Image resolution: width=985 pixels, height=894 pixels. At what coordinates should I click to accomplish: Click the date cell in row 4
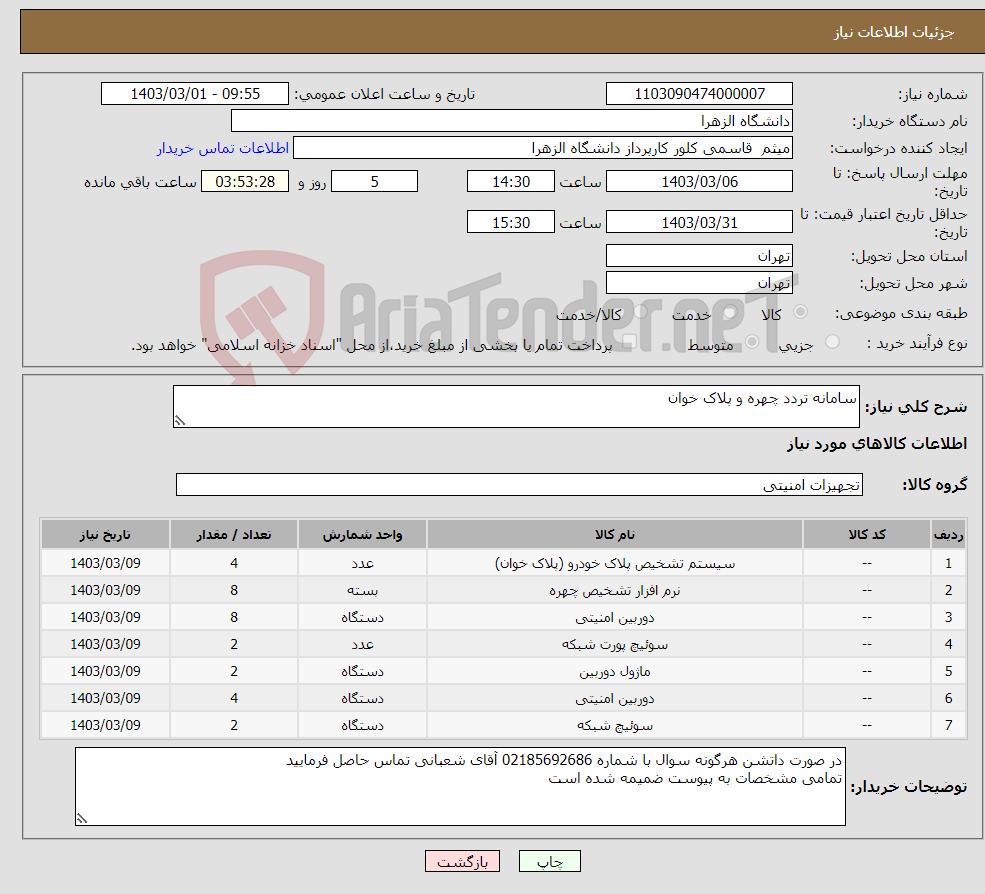coord(106,645)
